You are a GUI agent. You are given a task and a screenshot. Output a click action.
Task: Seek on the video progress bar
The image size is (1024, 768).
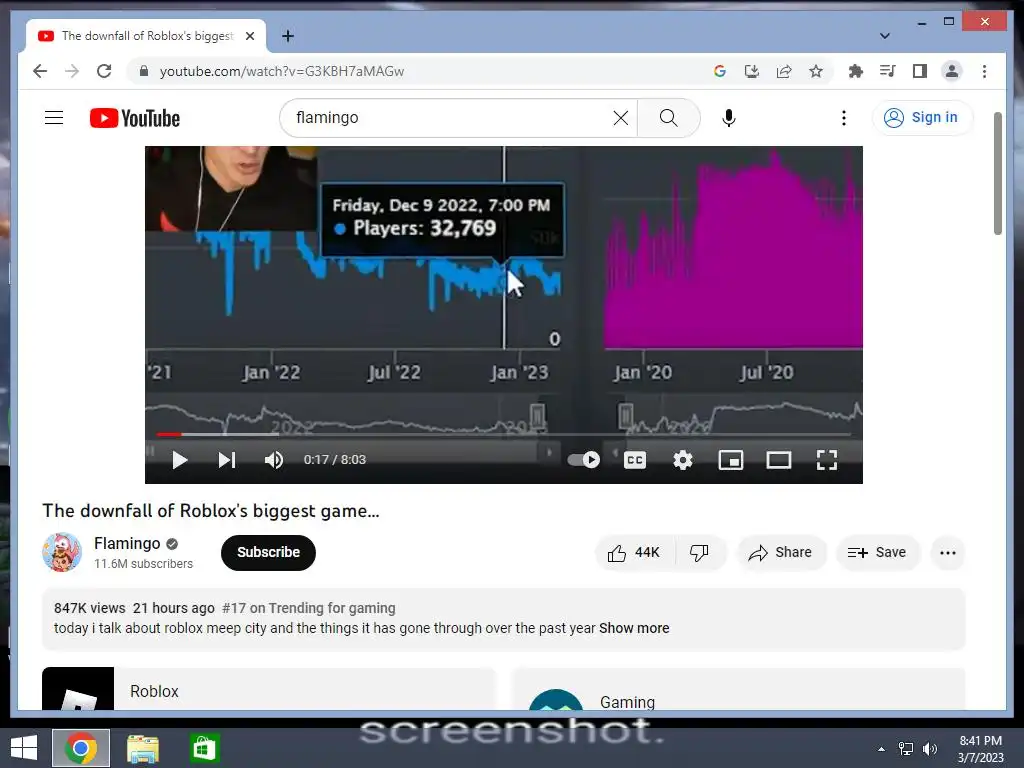[504, 434]
